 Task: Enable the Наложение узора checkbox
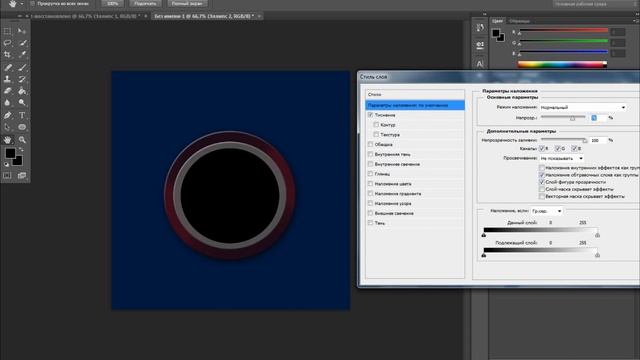click(x=370, y=203)
